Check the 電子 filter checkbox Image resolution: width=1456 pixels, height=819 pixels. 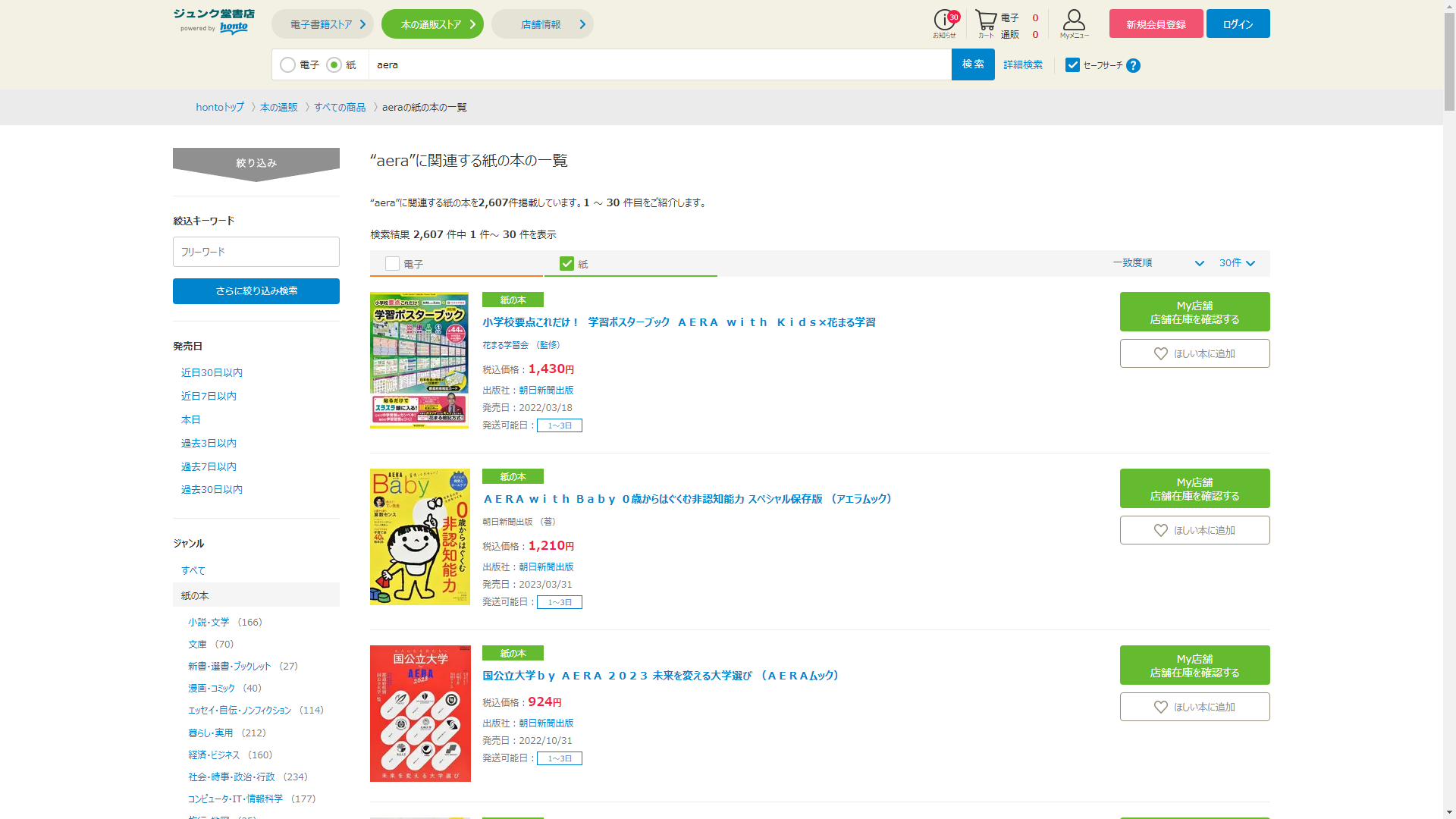pos(392,264)
